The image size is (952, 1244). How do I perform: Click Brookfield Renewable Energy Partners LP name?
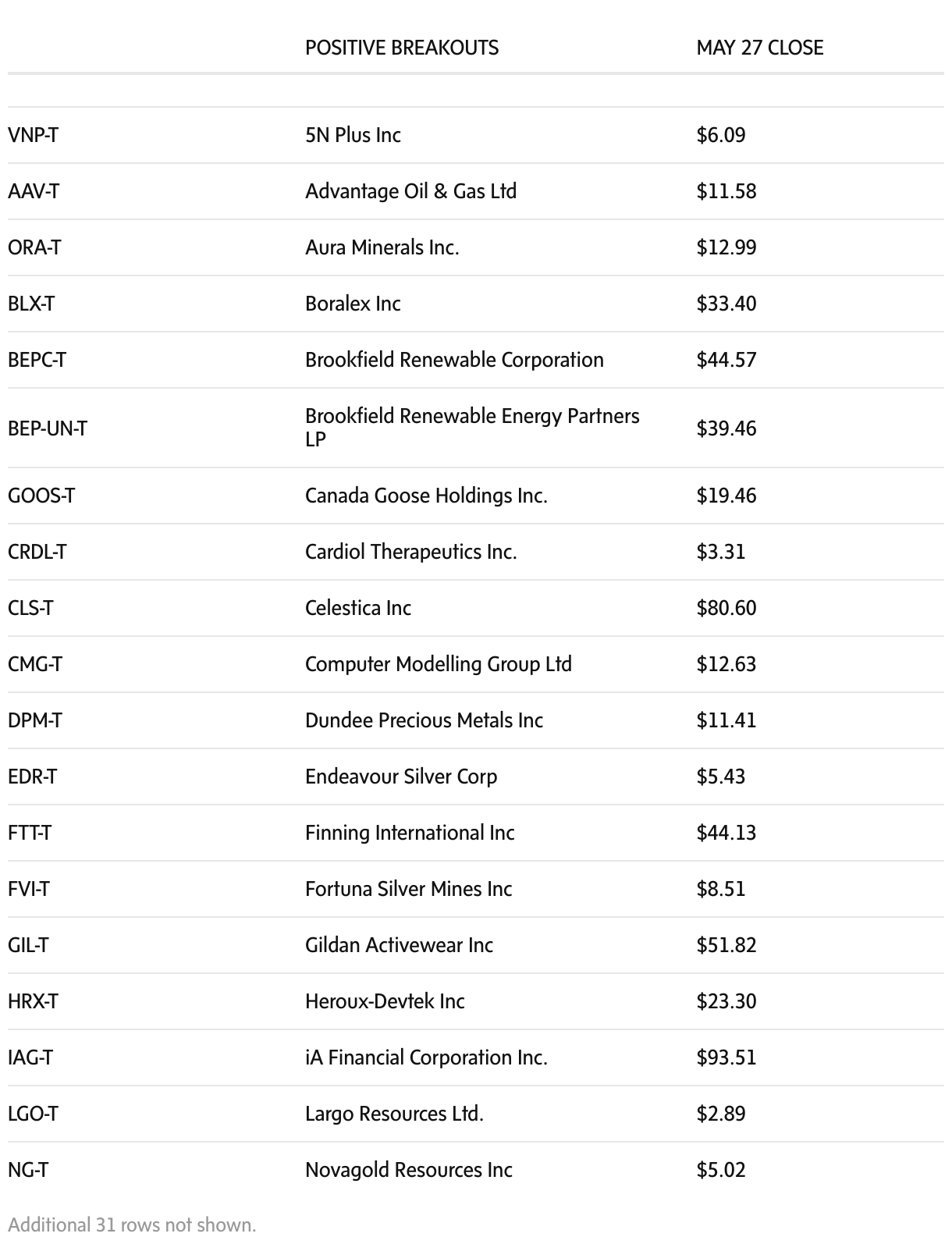471,427
